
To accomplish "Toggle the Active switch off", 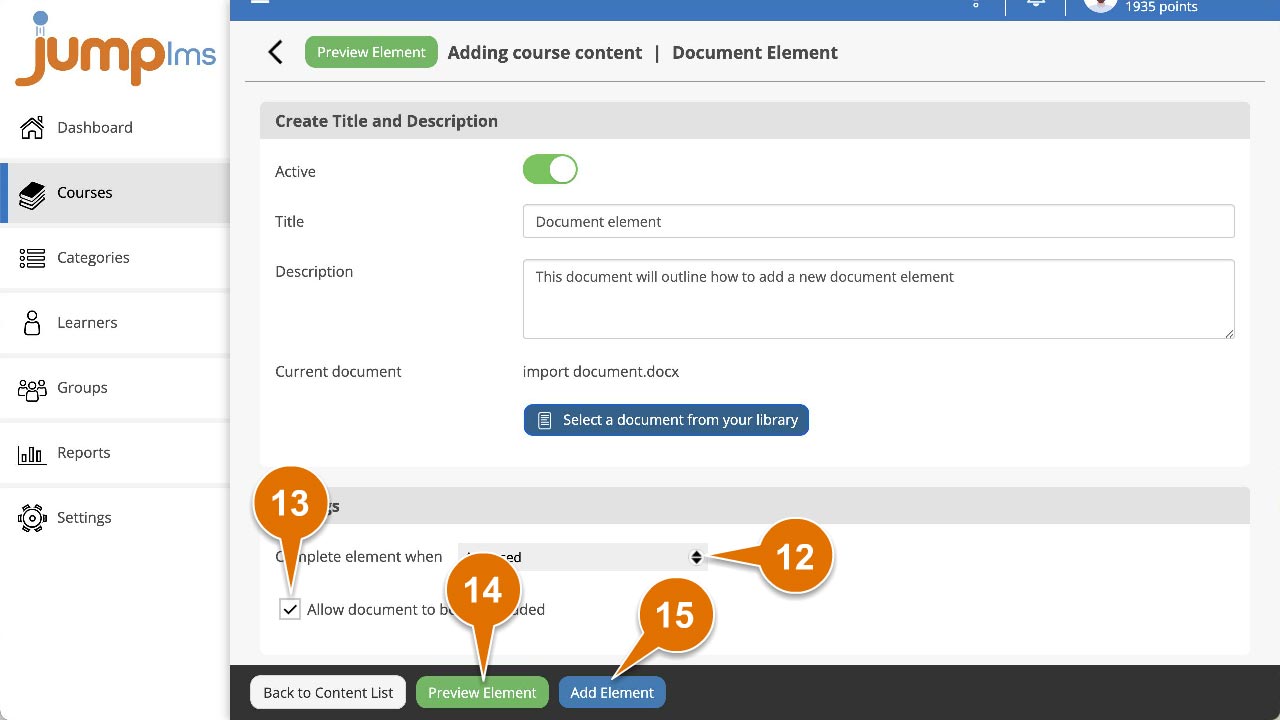I will (550, 170).
